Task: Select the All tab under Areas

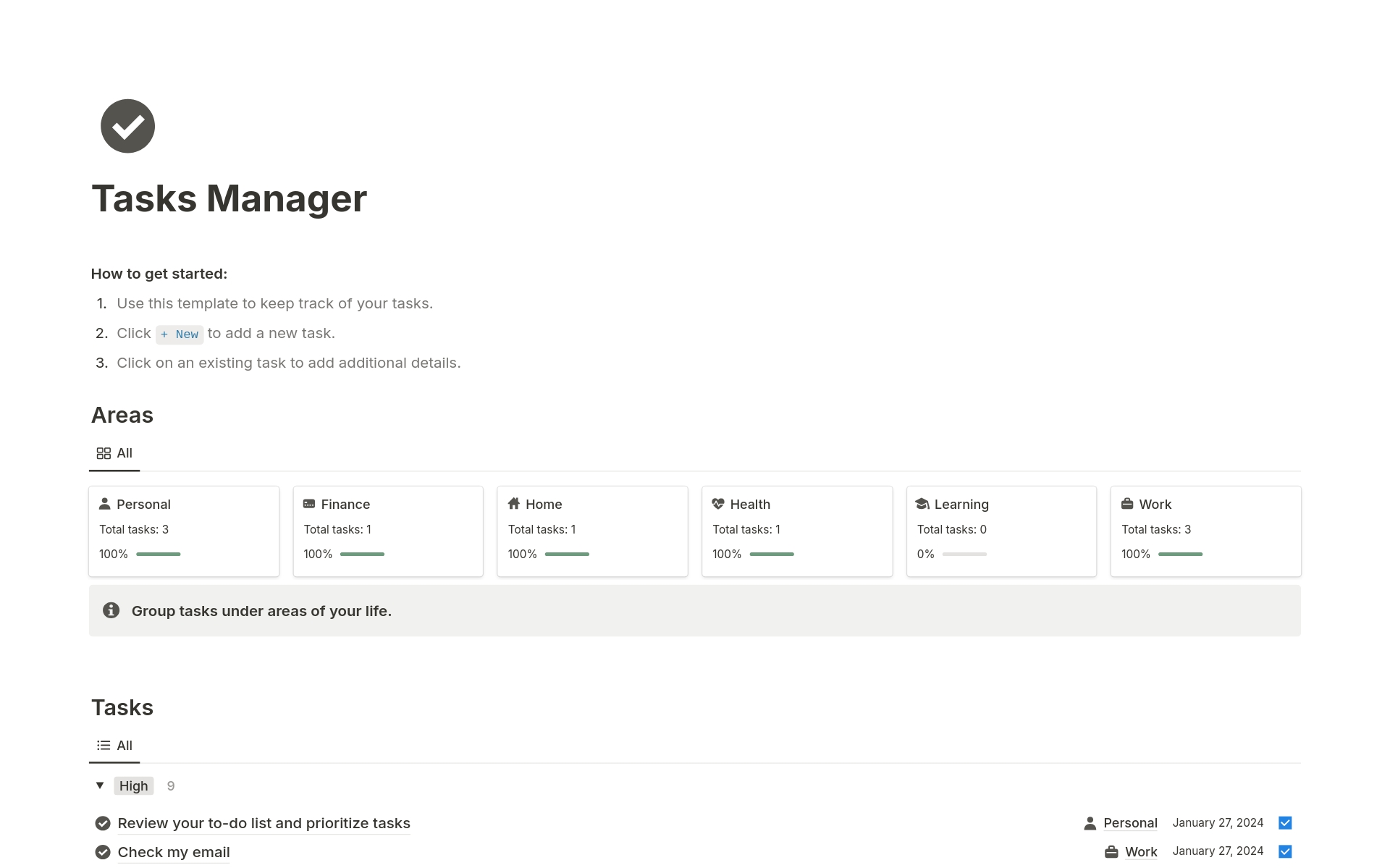Action: [114, 453]
